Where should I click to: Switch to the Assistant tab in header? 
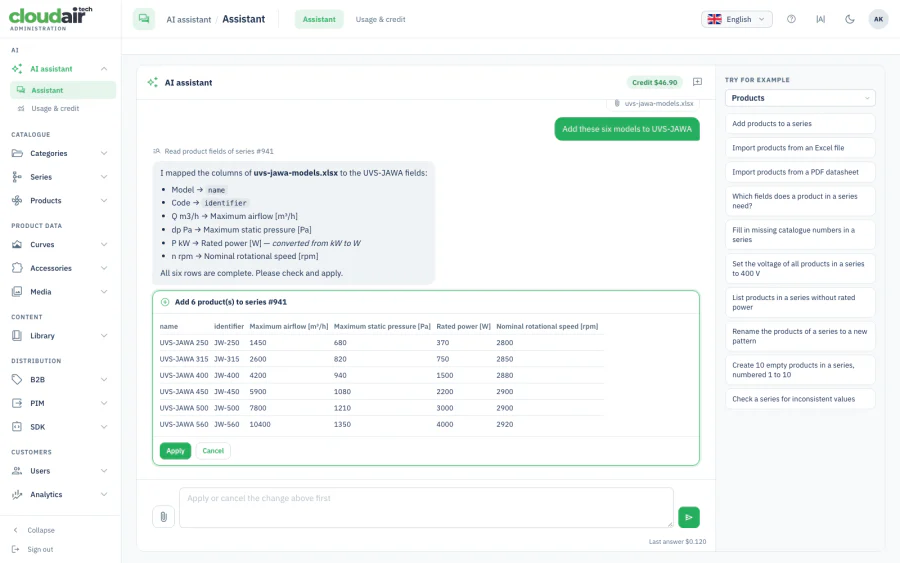[x=319, y=19]
